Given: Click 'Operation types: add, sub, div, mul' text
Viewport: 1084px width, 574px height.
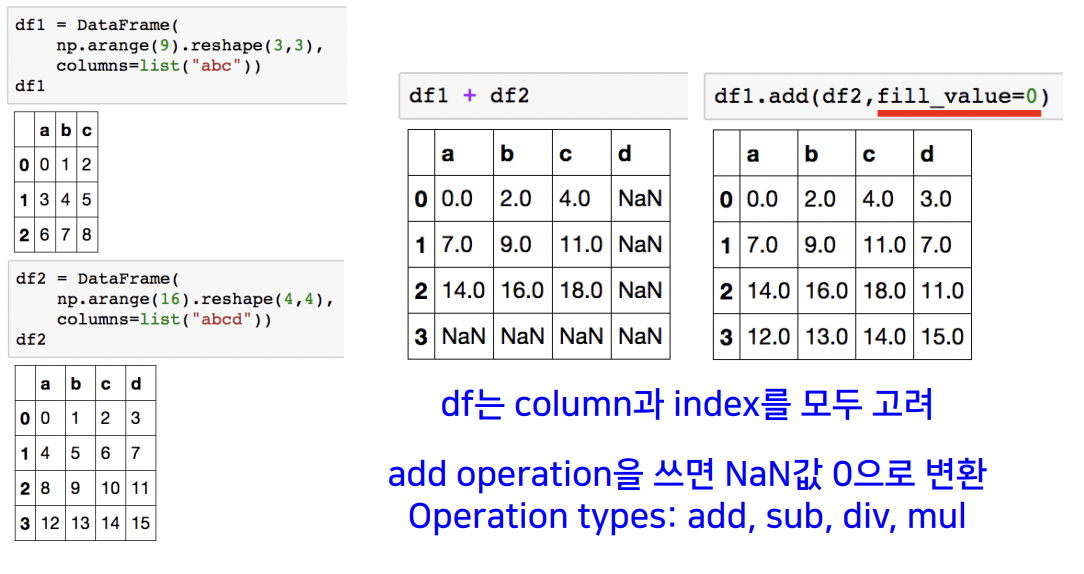Looking at the screenshot, I should [687, 517].
